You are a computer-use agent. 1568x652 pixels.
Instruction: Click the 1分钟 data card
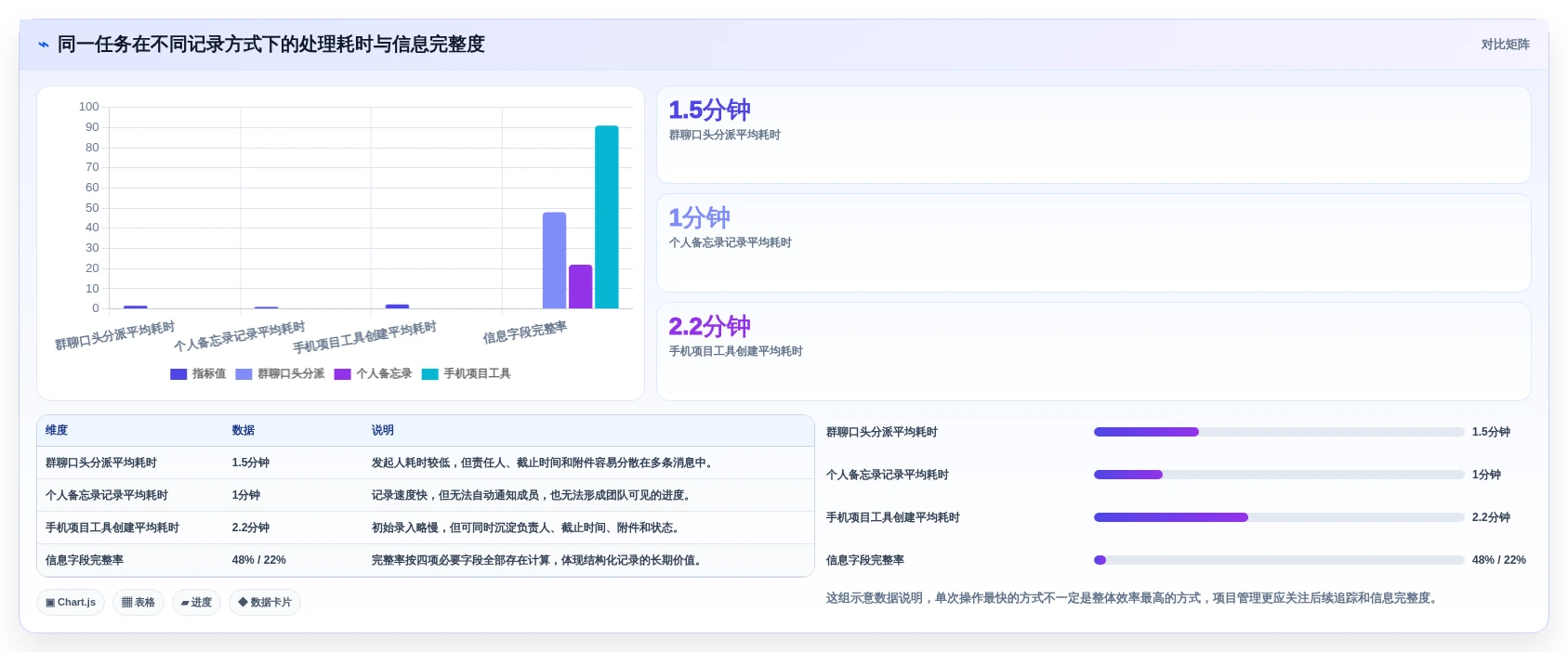(1094, 243)
